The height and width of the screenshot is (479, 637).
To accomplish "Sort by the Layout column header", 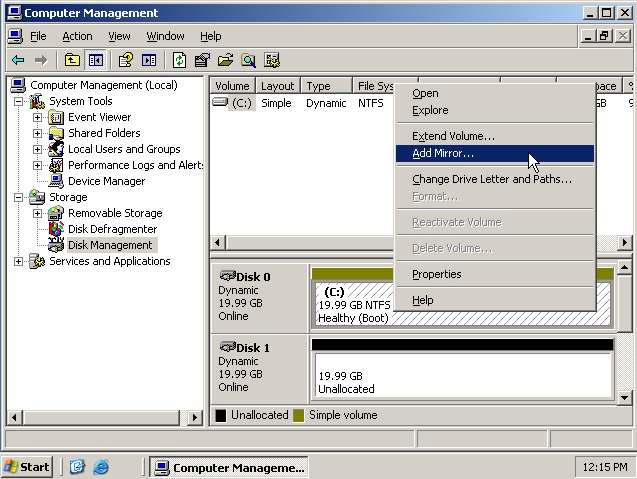I will pos(278,86).
